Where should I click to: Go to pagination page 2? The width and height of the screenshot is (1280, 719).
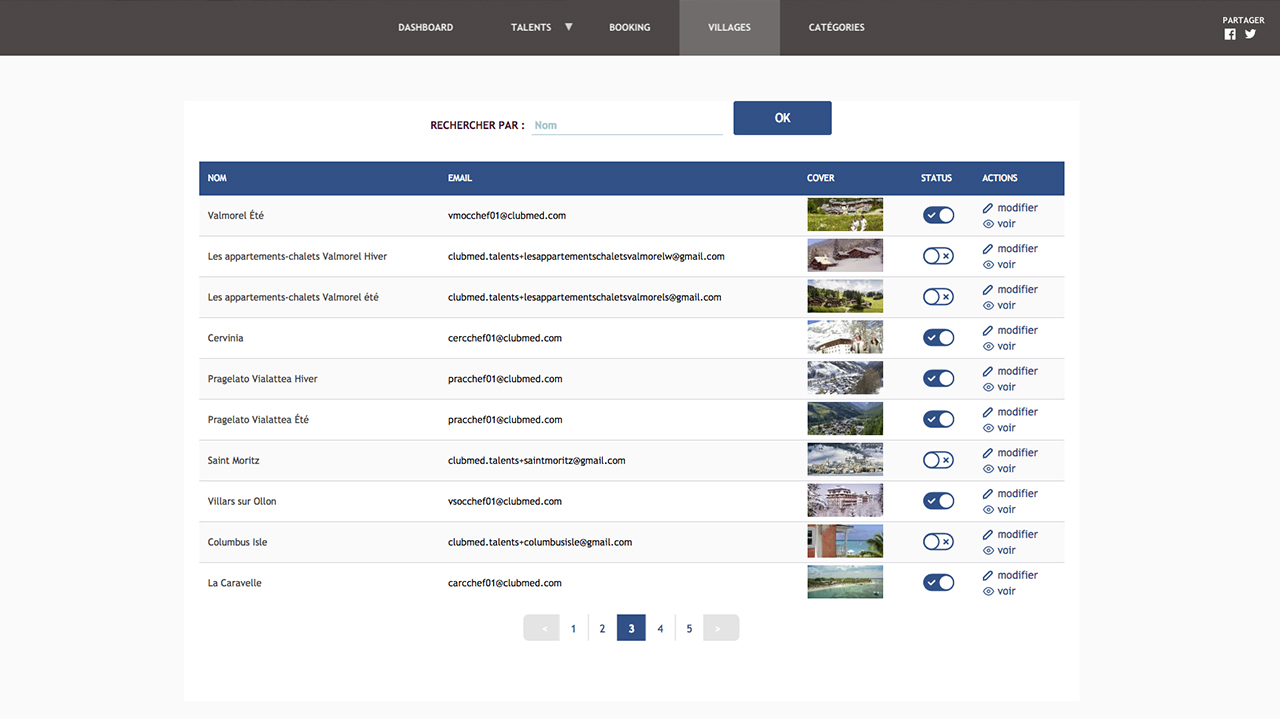pos(602,628)
